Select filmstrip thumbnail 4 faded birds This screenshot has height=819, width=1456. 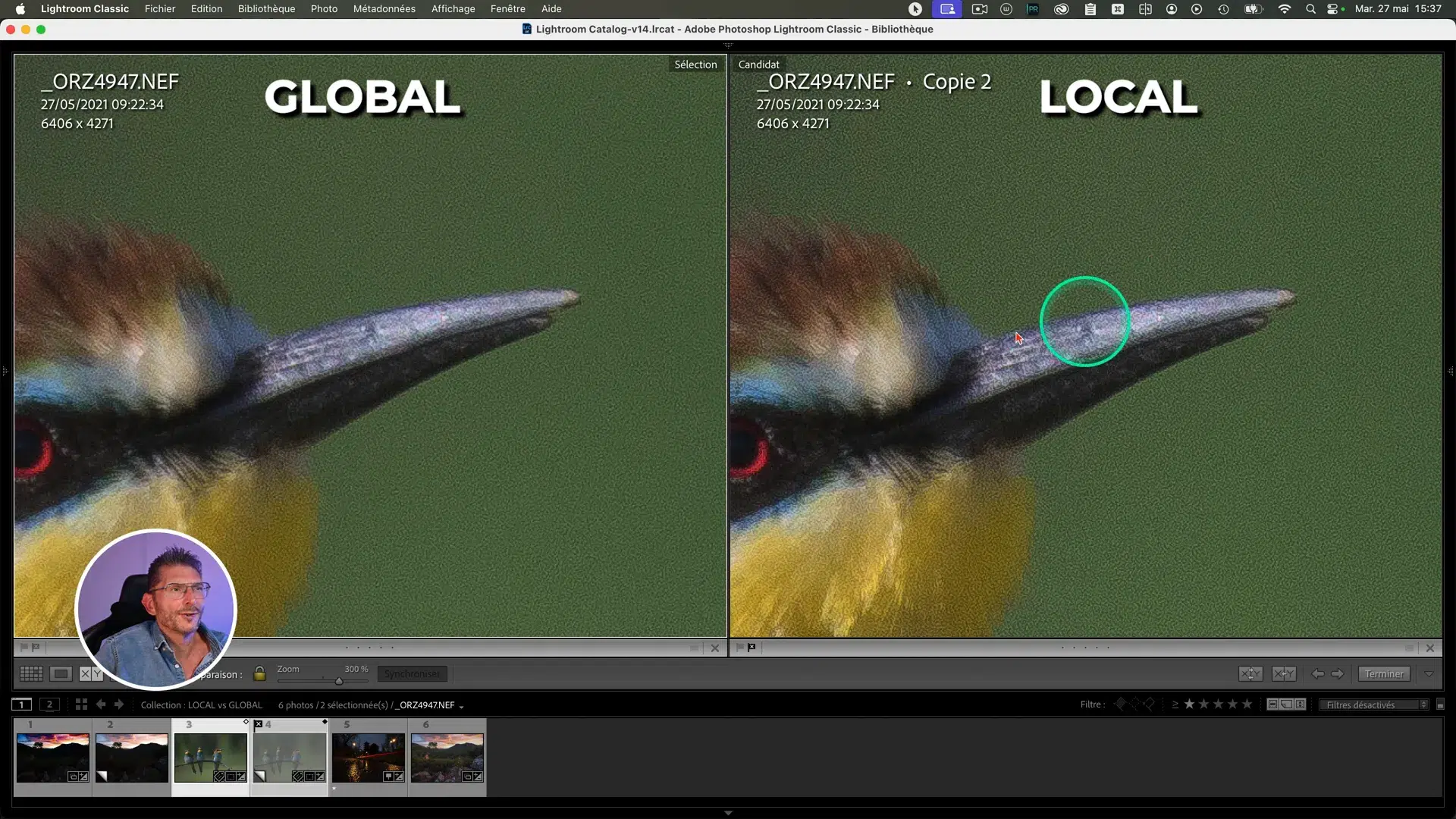290,758
